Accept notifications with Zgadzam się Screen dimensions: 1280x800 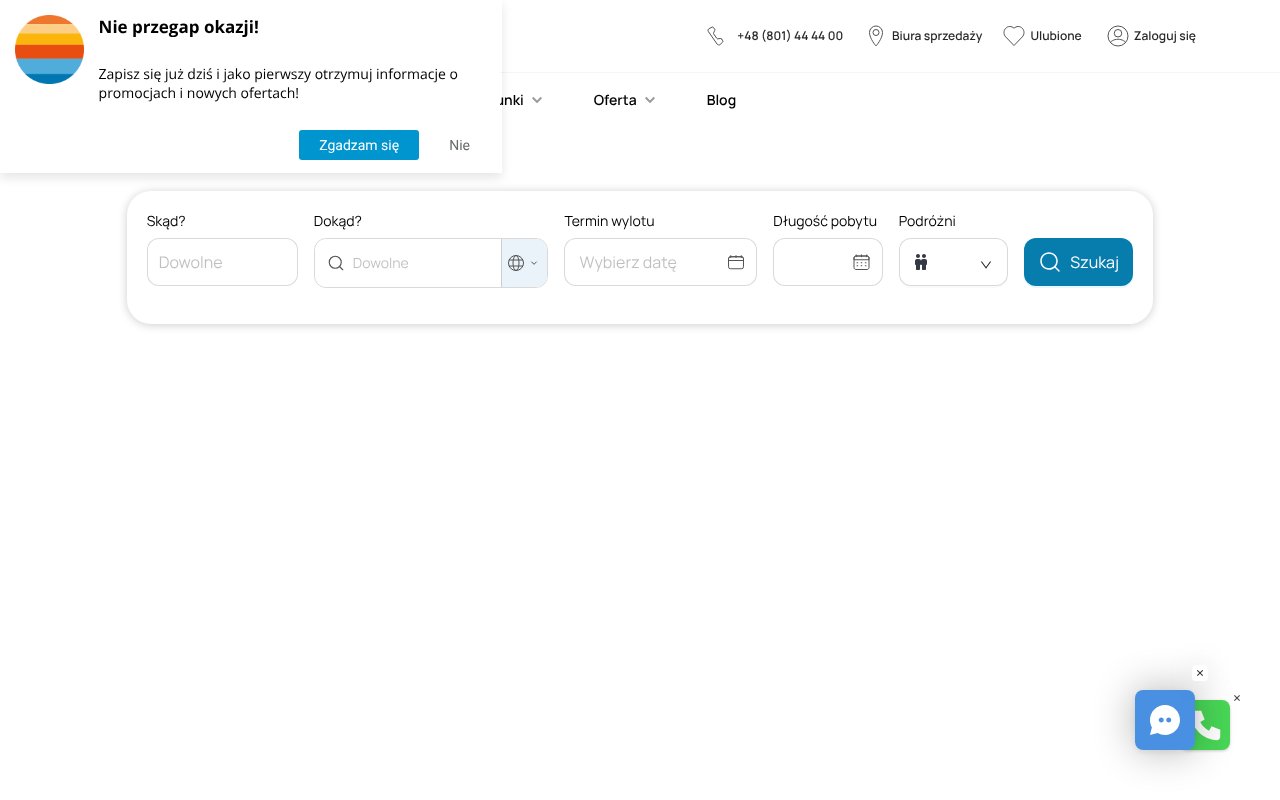359,145
